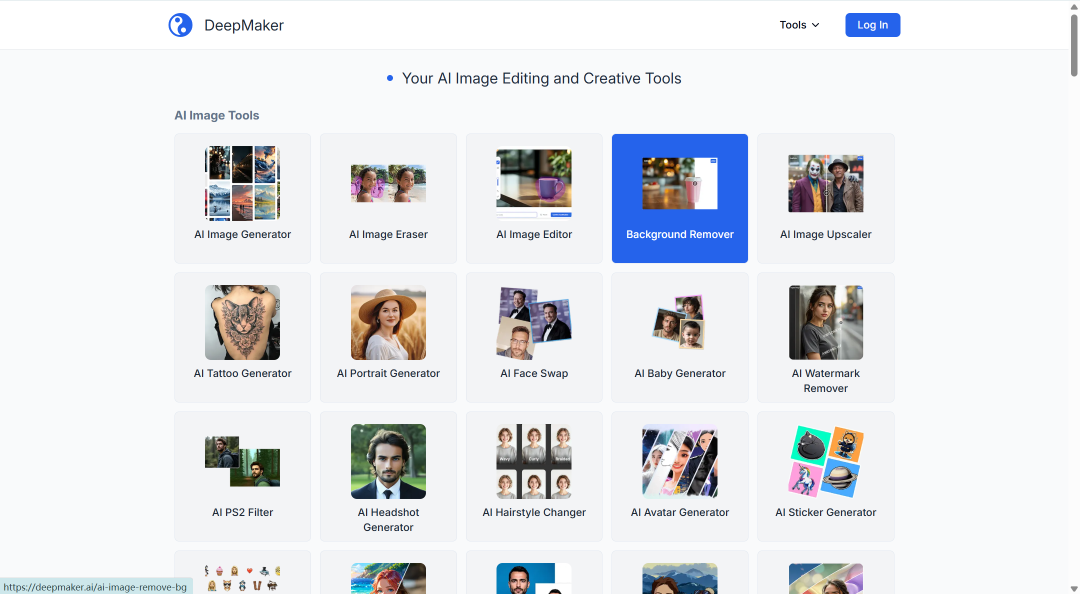Click the AI Image Eraser label
Image resolution: width=1080 pixels, height=594 pixels.
pos(388,234)
